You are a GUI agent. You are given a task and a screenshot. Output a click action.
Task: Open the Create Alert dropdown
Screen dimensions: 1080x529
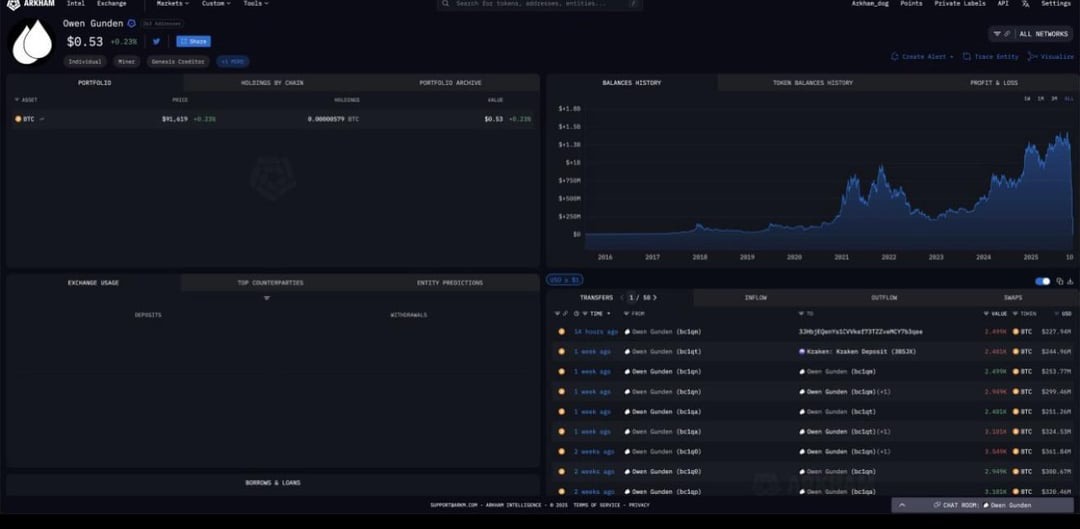click(922, 56)
